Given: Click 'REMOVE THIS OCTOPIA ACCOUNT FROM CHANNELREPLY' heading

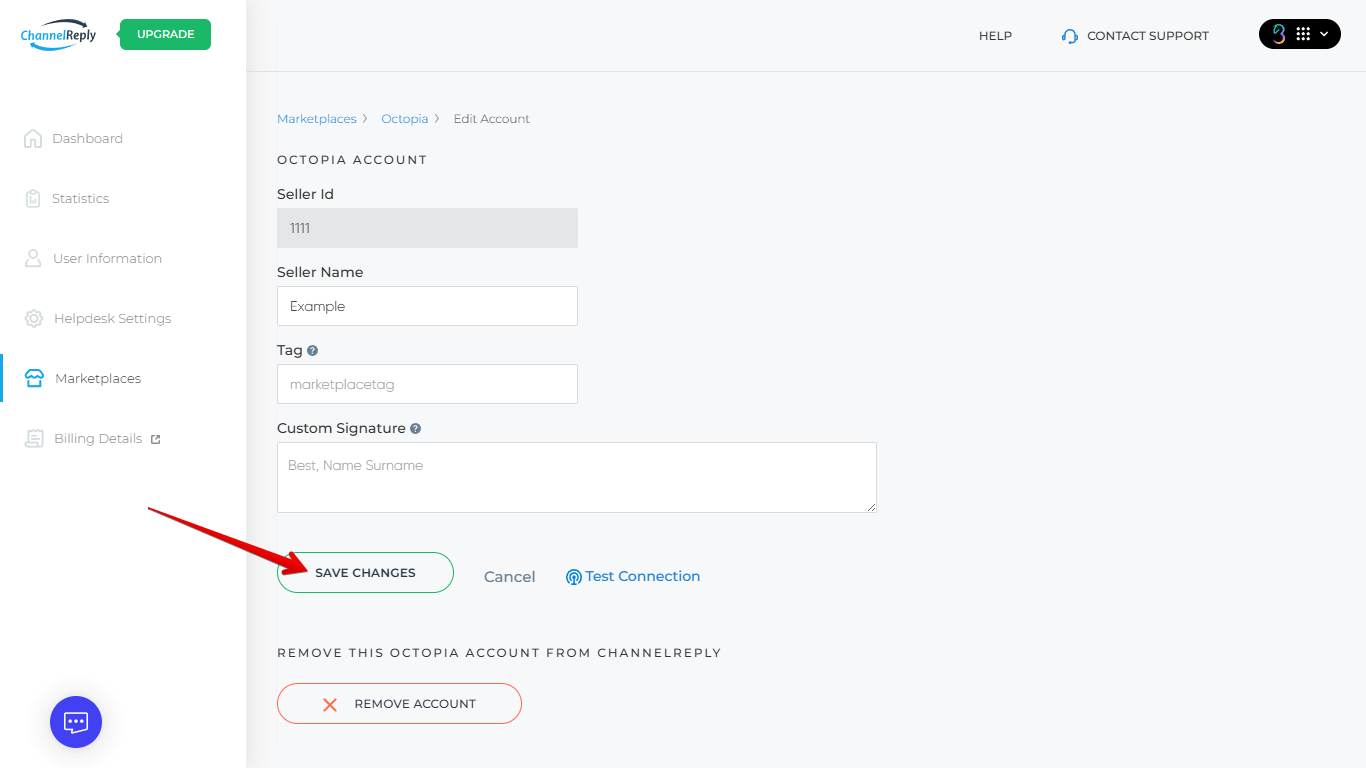Looking at the screenshot, I should (499, 653).
